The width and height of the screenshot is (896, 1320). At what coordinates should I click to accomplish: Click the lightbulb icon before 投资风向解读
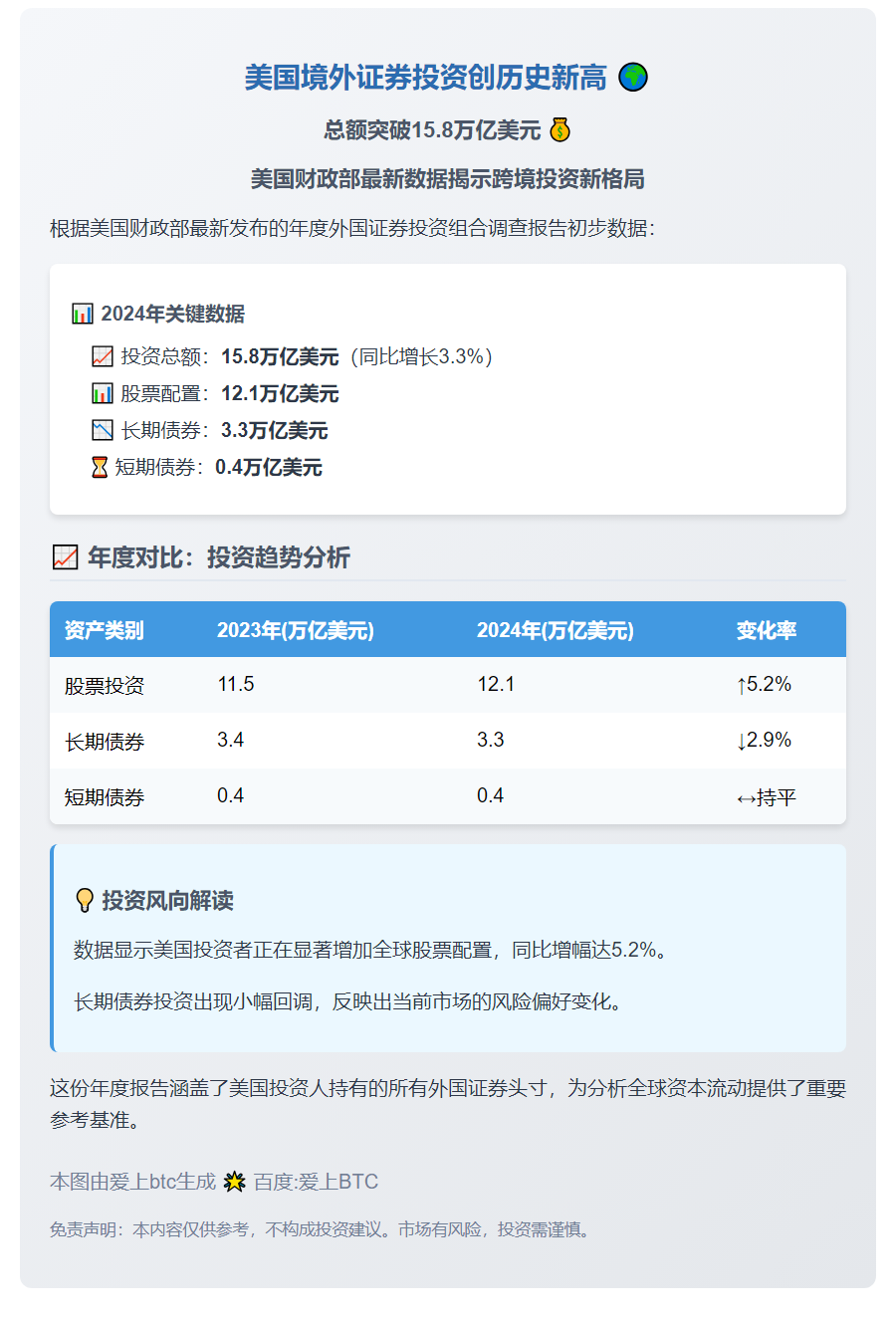(x=85, y=901)
